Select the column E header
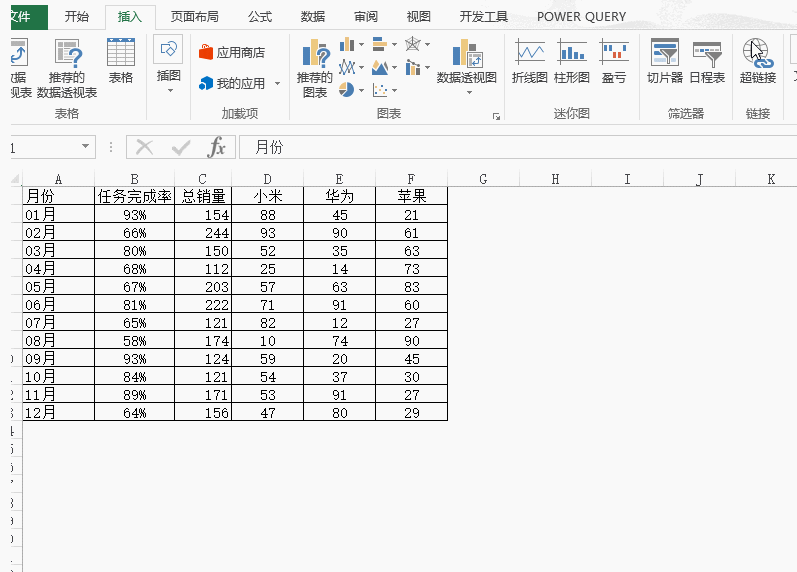Screen dimensions: 797x572 click(339, 179)
